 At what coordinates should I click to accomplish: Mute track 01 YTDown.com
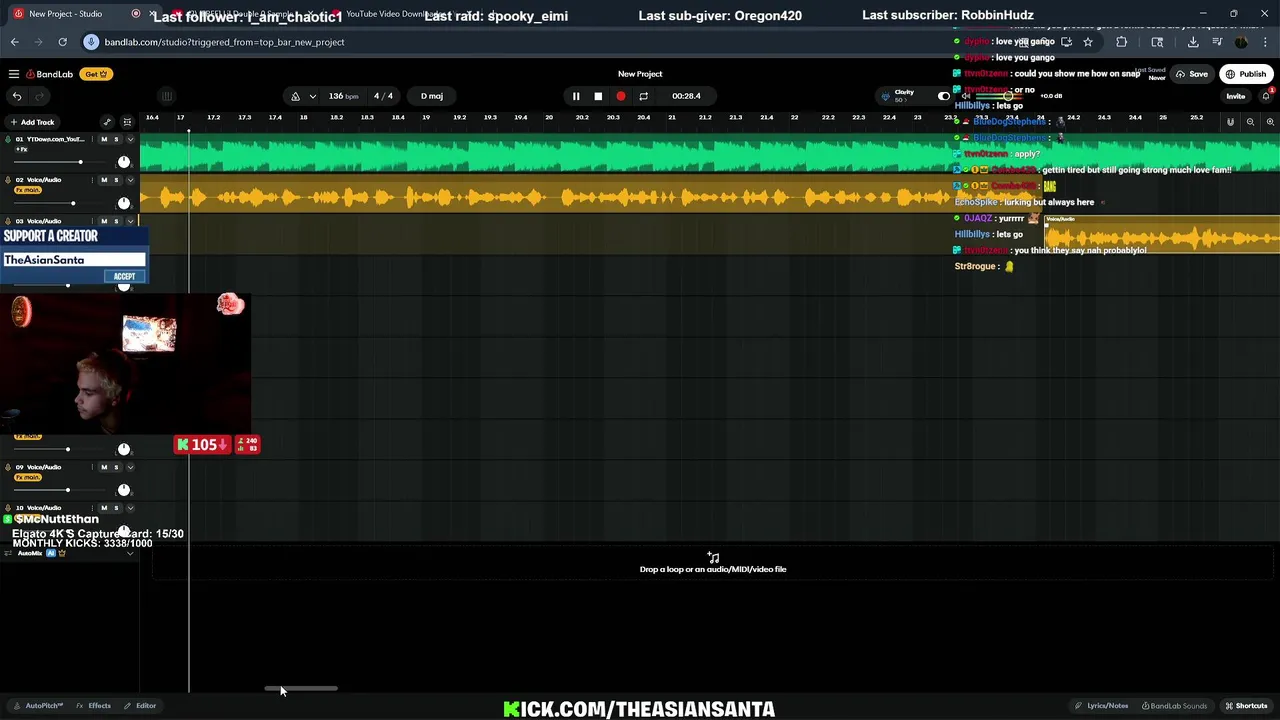click(x=104, y=139)
